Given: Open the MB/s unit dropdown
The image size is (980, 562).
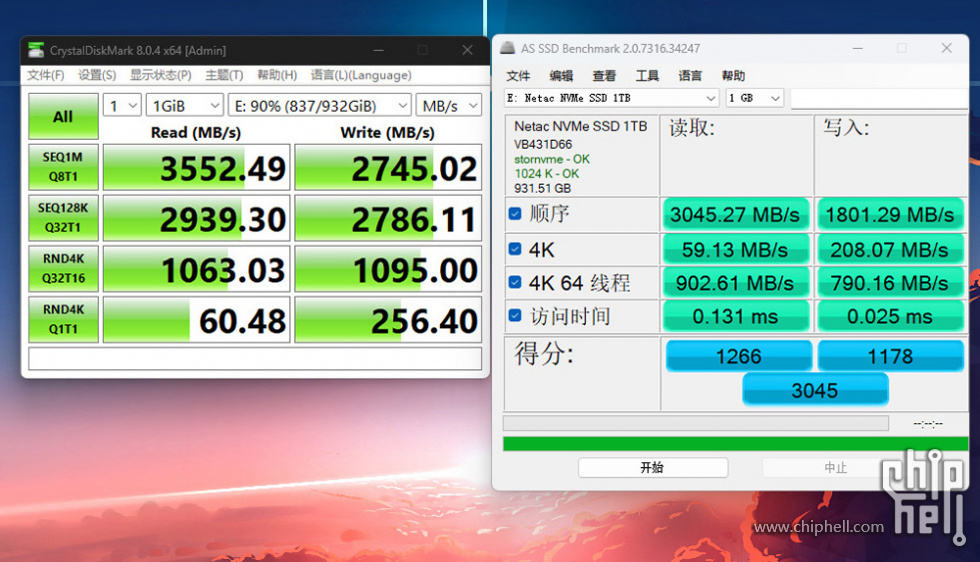Looking at the screenshot, I should (x=449, y=106).
